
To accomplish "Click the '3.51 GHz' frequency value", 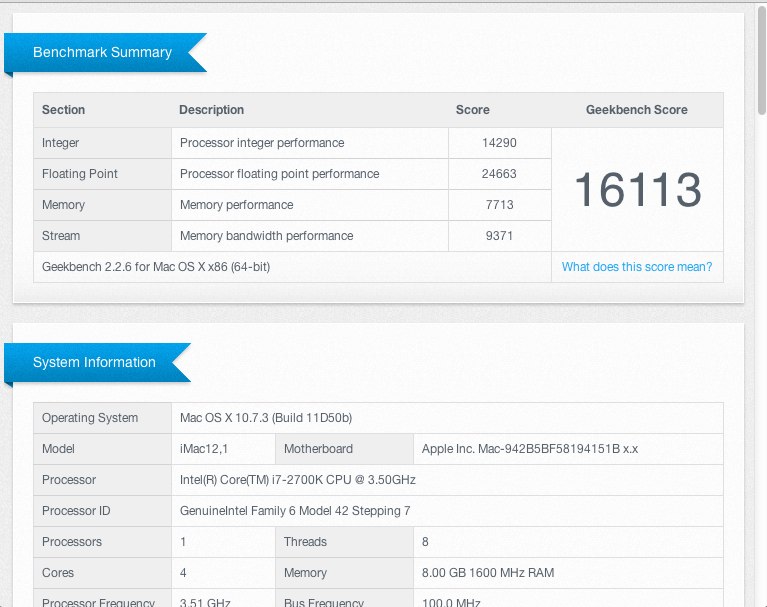I will point(205,602).
